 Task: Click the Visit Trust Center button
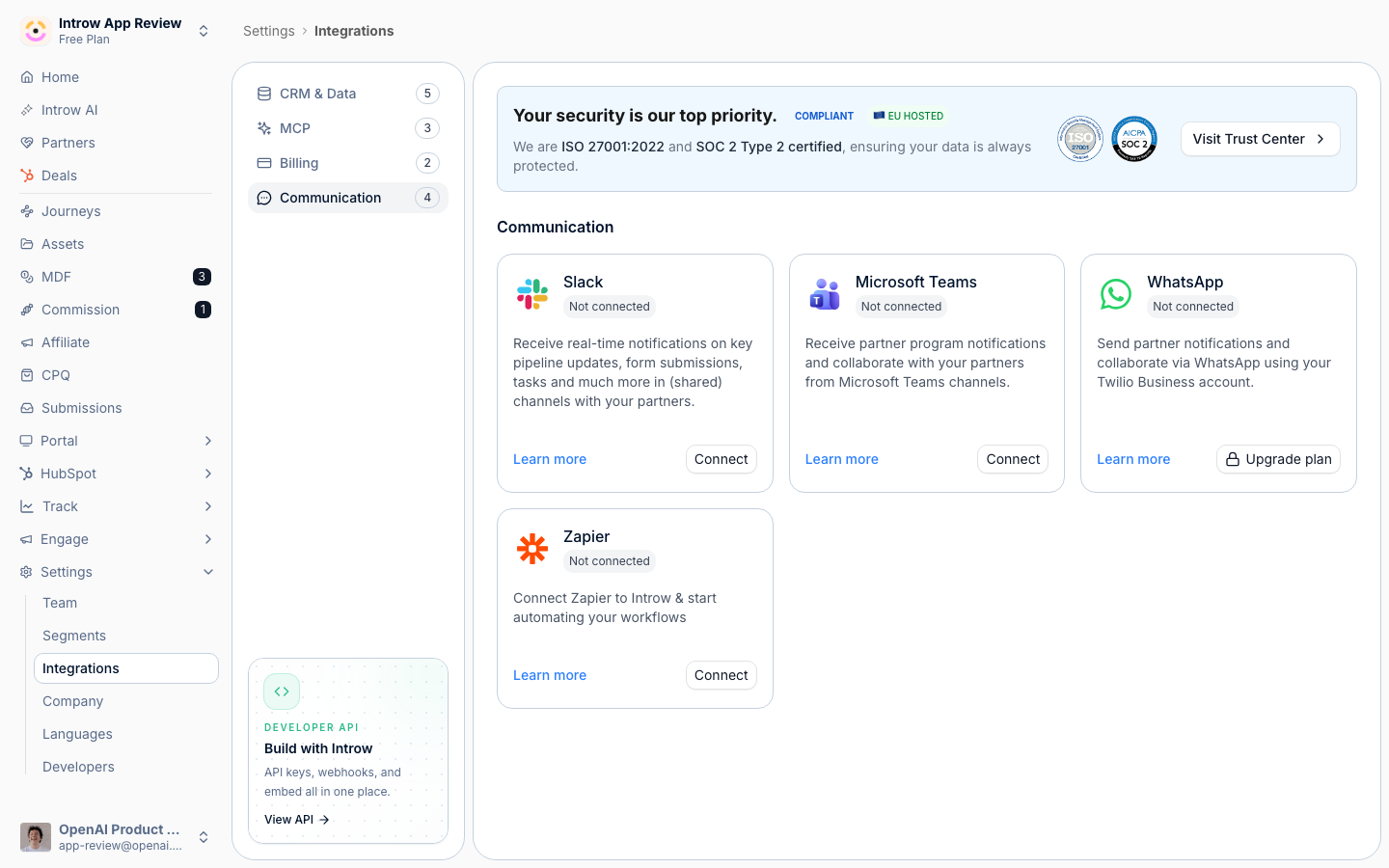(1260, 139)
